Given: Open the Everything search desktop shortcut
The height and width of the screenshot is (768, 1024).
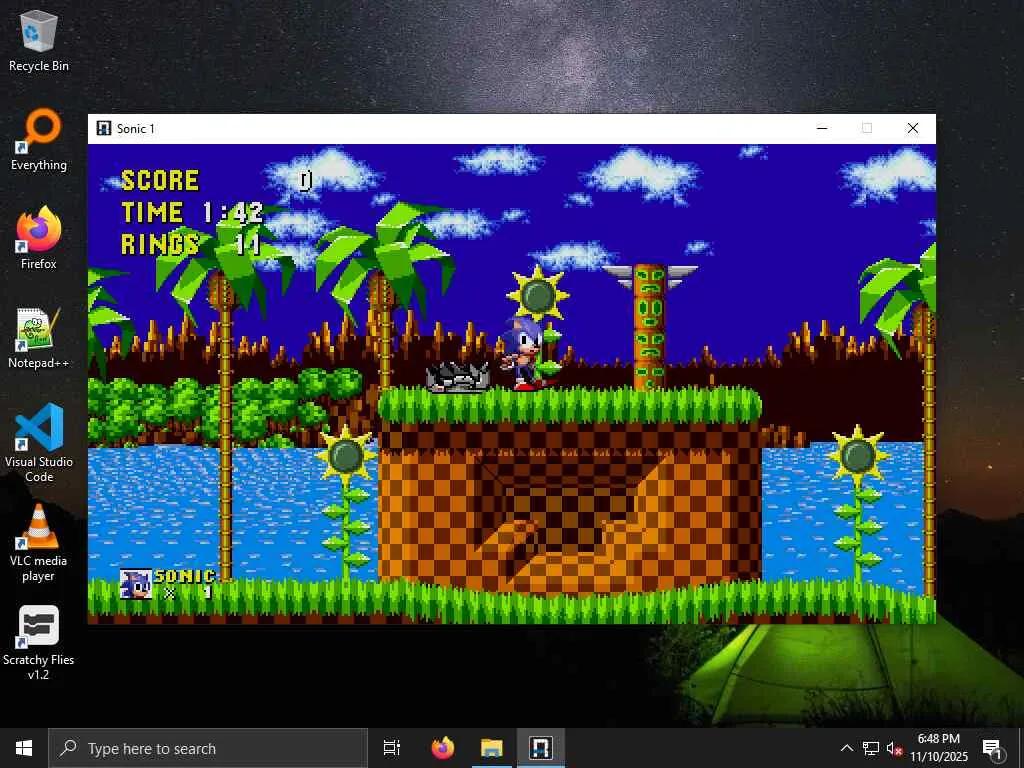Looking at the screenshot, I should pyautogui.click(x=39, y=140).
